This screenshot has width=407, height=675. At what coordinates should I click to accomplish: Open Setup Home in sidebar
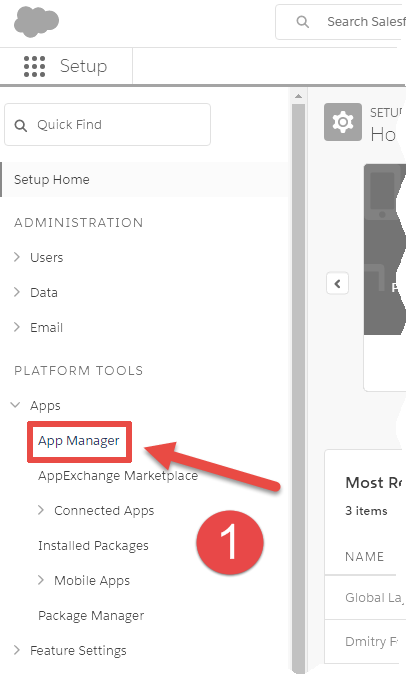145,180
